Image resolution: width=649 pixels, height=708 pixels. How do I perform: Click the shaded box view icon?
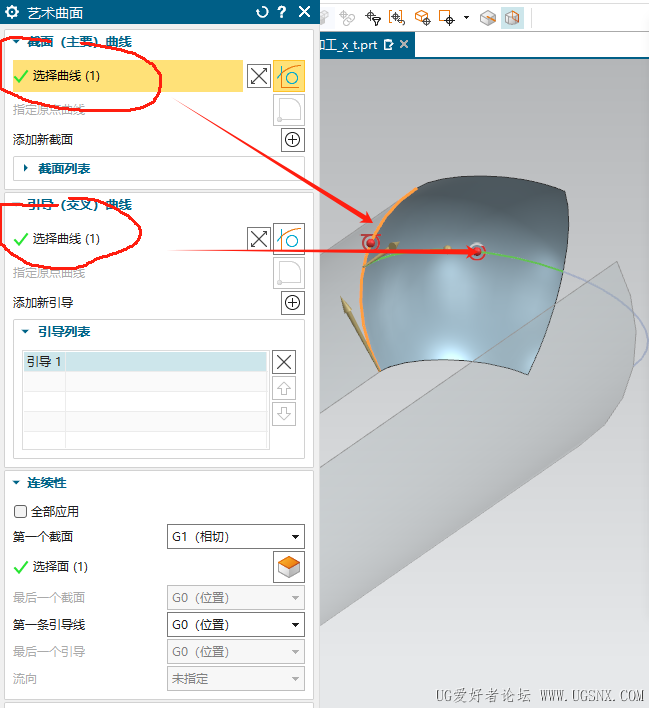[x=488, y=18]
